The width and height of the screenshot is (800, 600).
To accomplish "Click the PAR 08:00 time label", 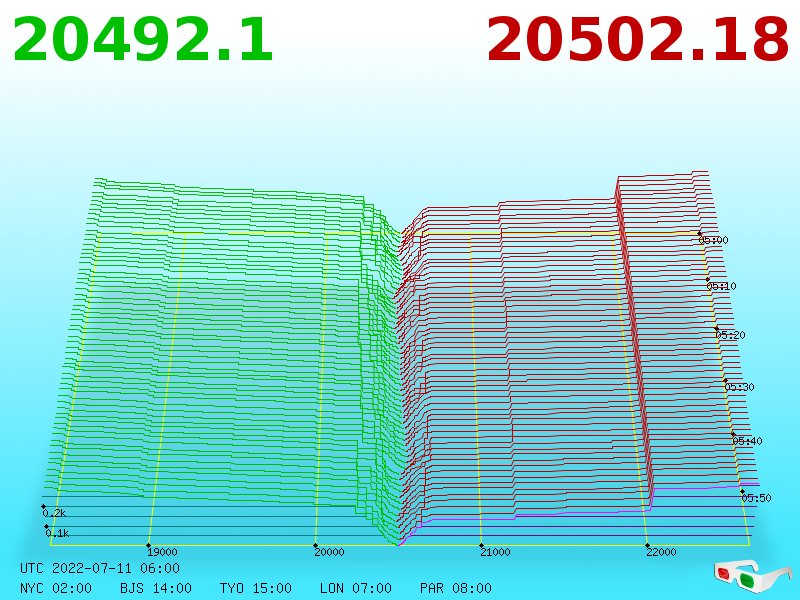I will [456, 588].
